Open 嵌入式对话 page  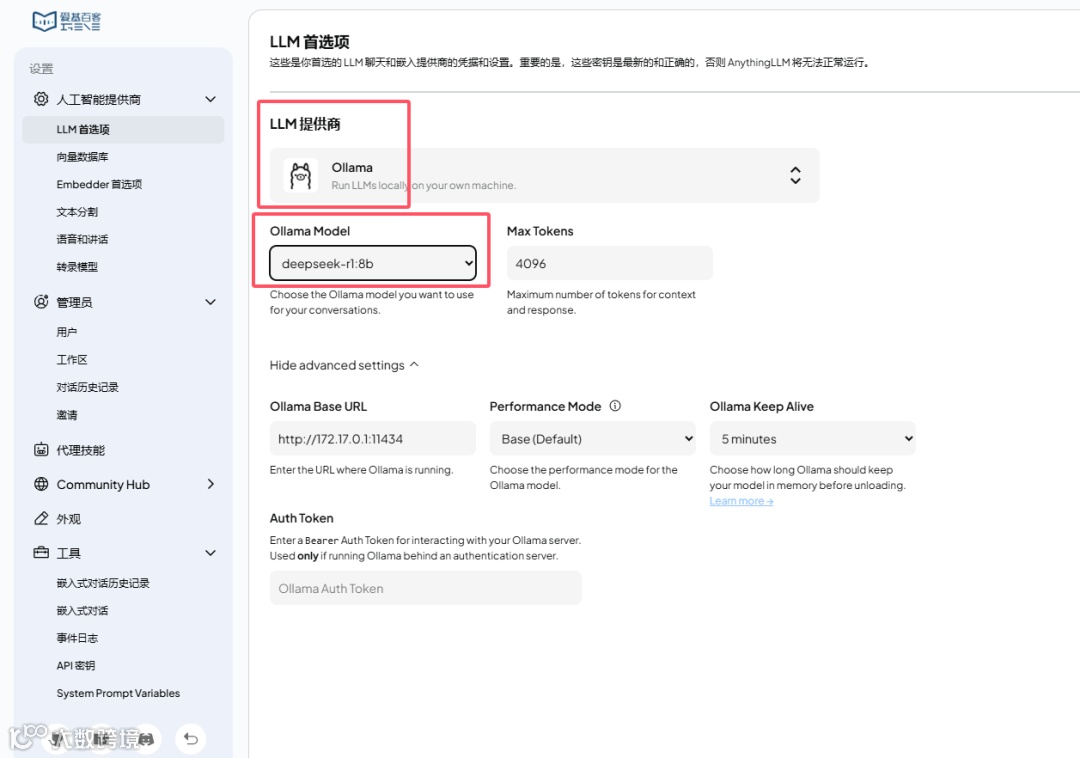click(83, 611)
